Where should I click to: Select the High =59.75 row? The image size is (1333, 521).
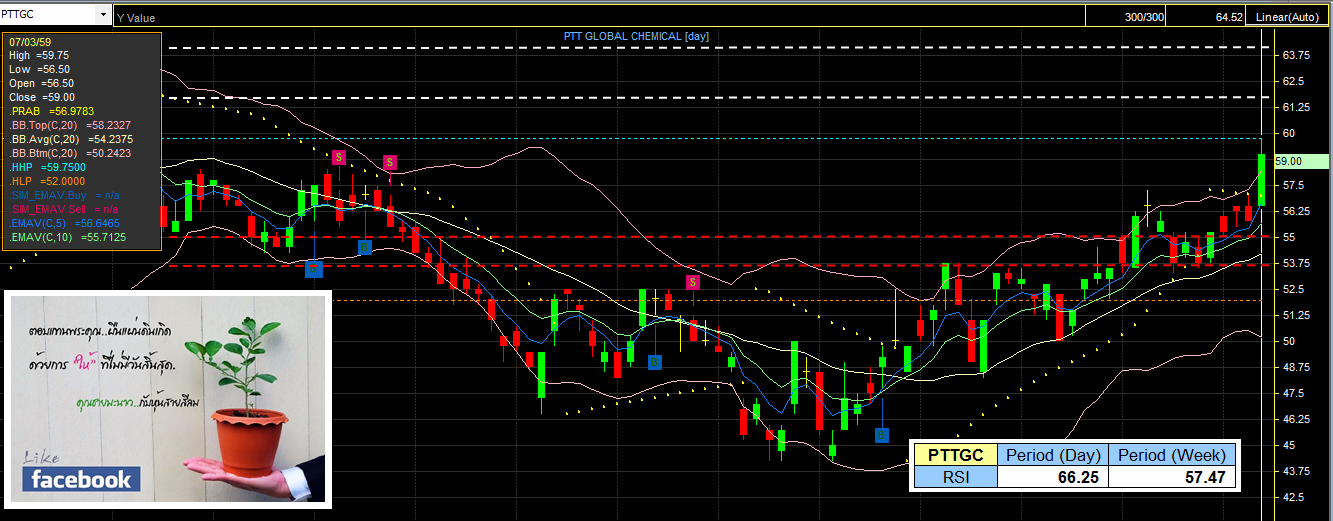(38, 56)
